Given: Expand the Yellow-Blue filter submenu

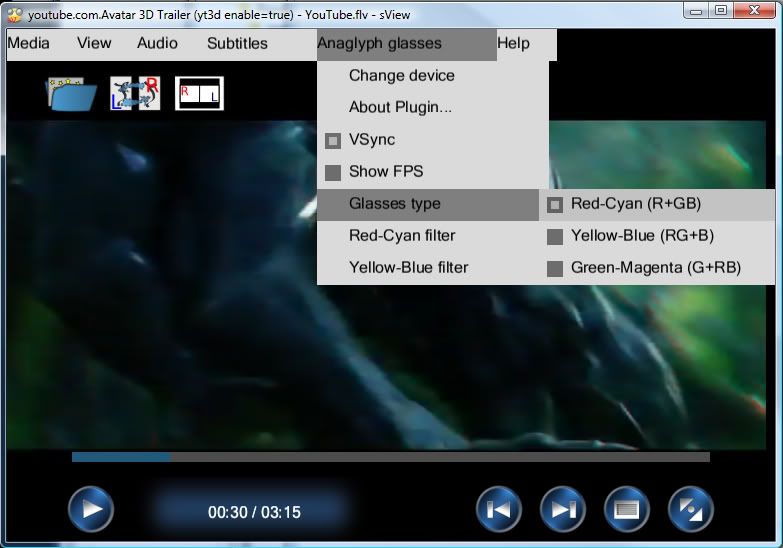Looking at the screenshot, I should (x=428, y=268).
